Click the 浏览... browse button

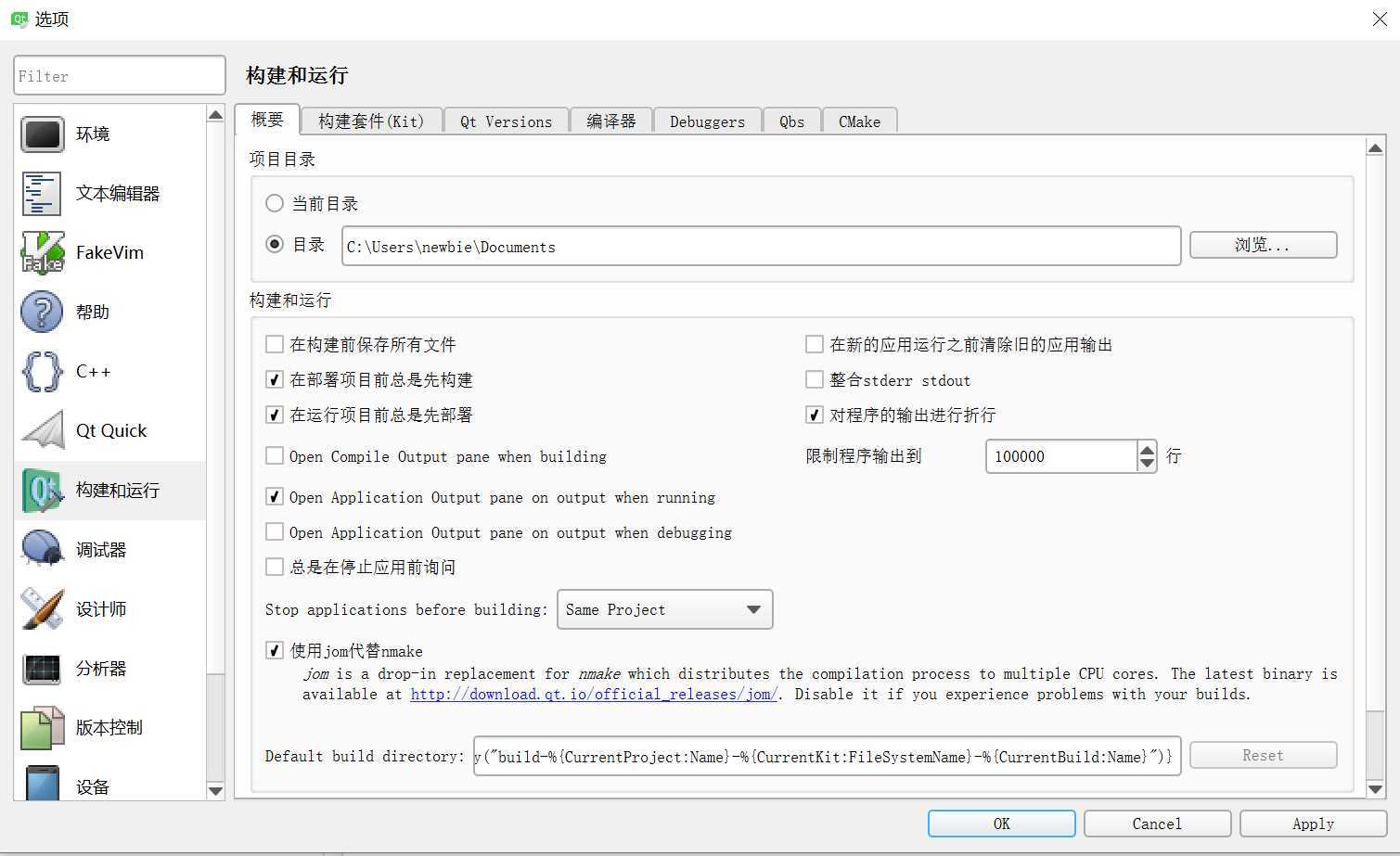1263,245
